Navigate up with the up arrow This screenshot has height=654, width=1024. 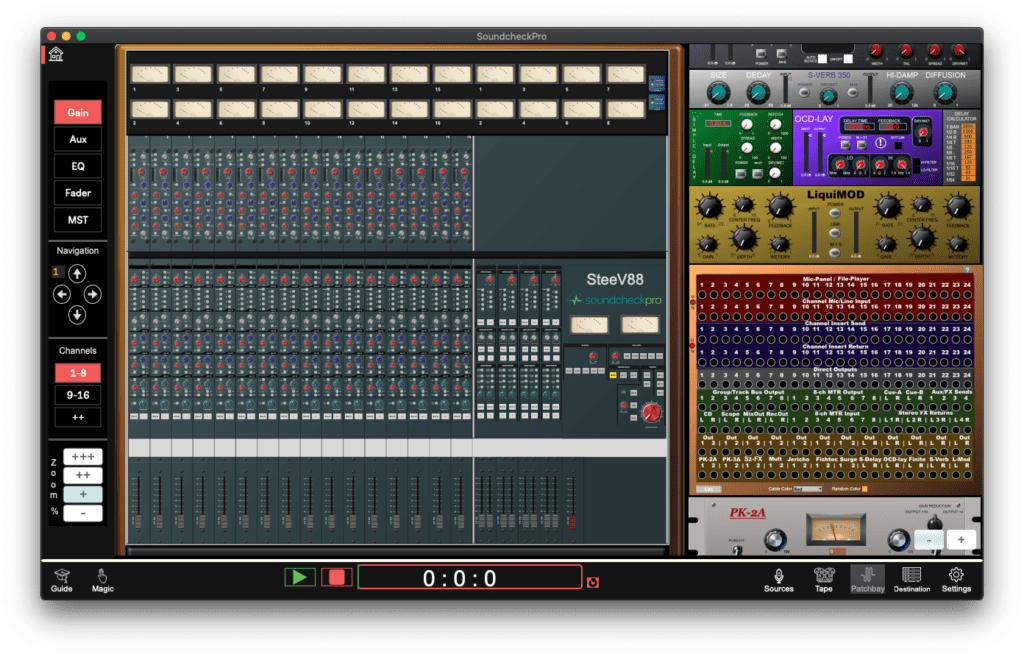[x=77, y=273]
